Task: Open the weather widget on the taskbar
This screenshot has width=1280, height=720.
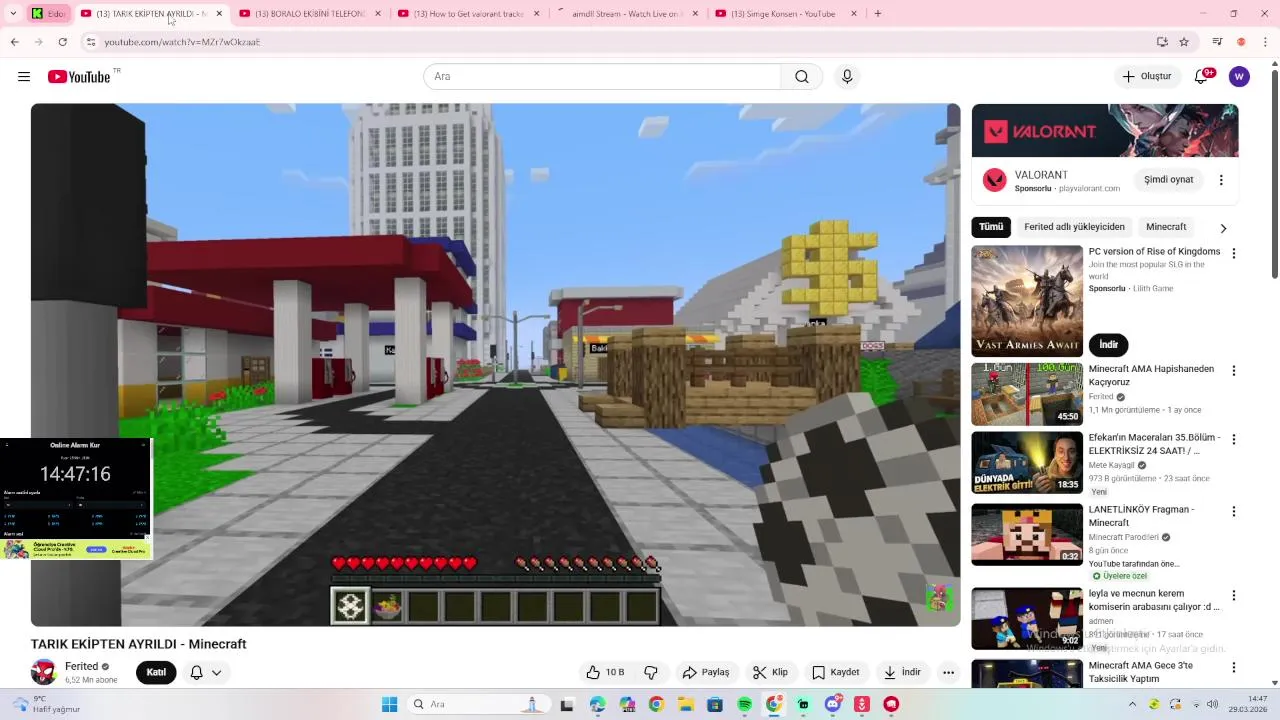Action: click(46, 704)
